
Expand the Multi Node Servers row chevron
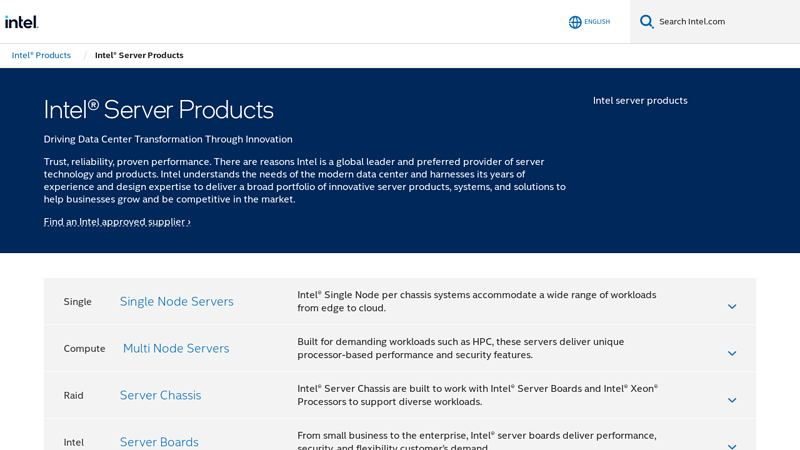click(732, 354)
